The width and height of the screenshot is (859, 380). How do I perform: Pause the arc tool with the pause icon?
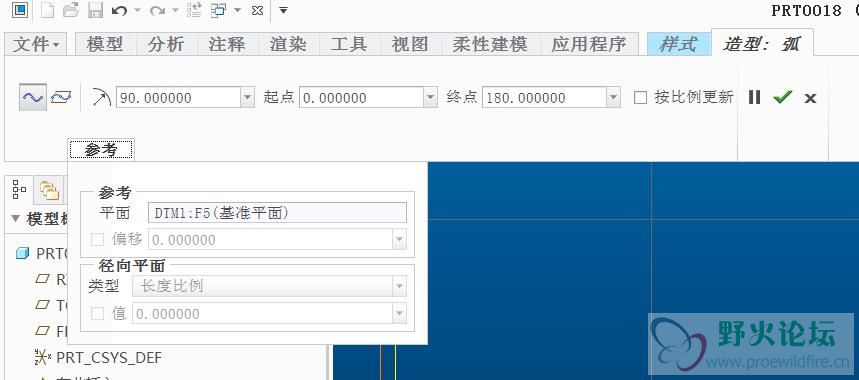tap(754, 97)
